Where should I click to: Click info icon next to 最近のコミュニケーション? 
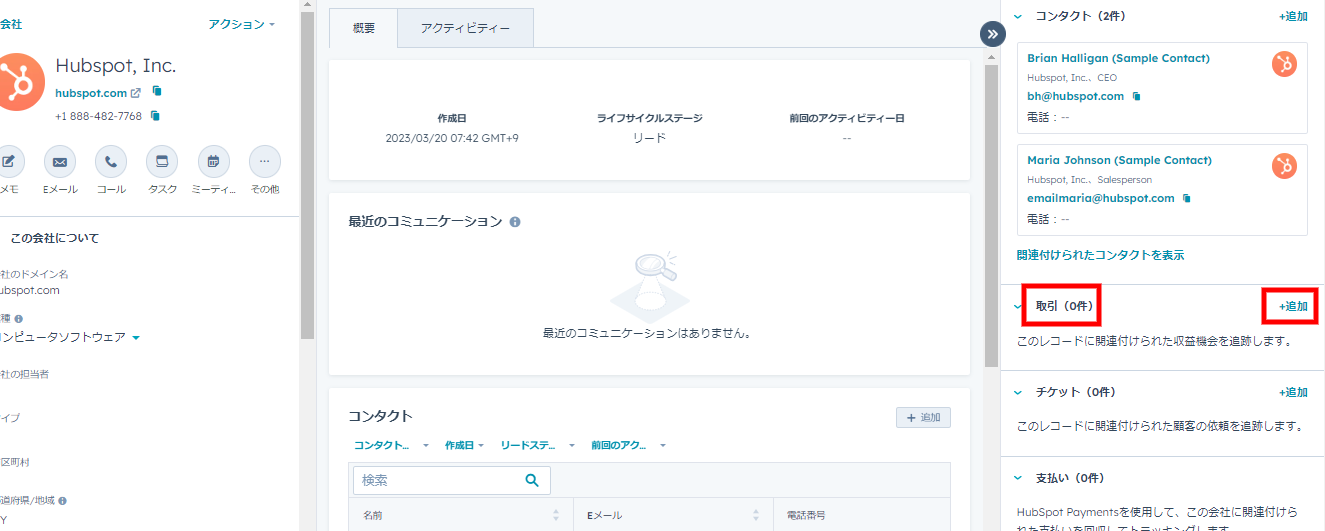pos(515,222)
